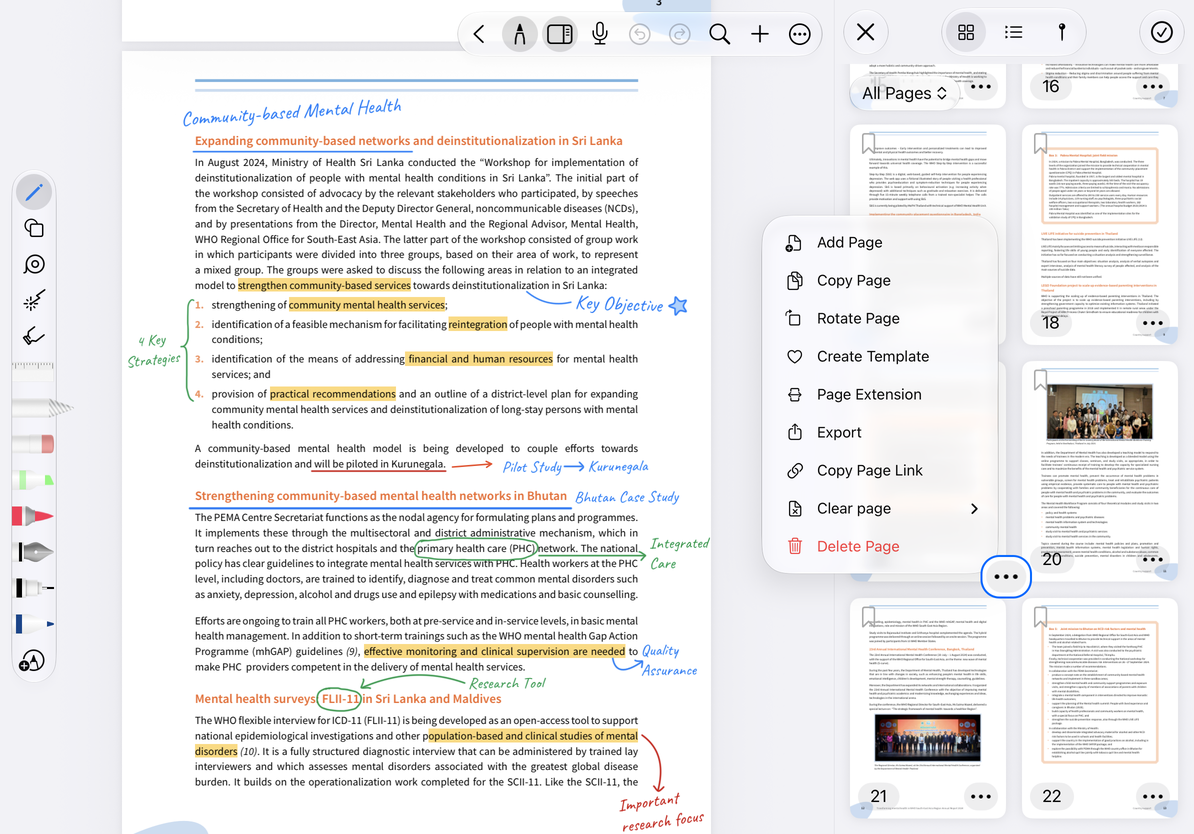This screenshot has width=1194, height=834.
Task: Select the Shapes tool
Action: pos(34,228)
